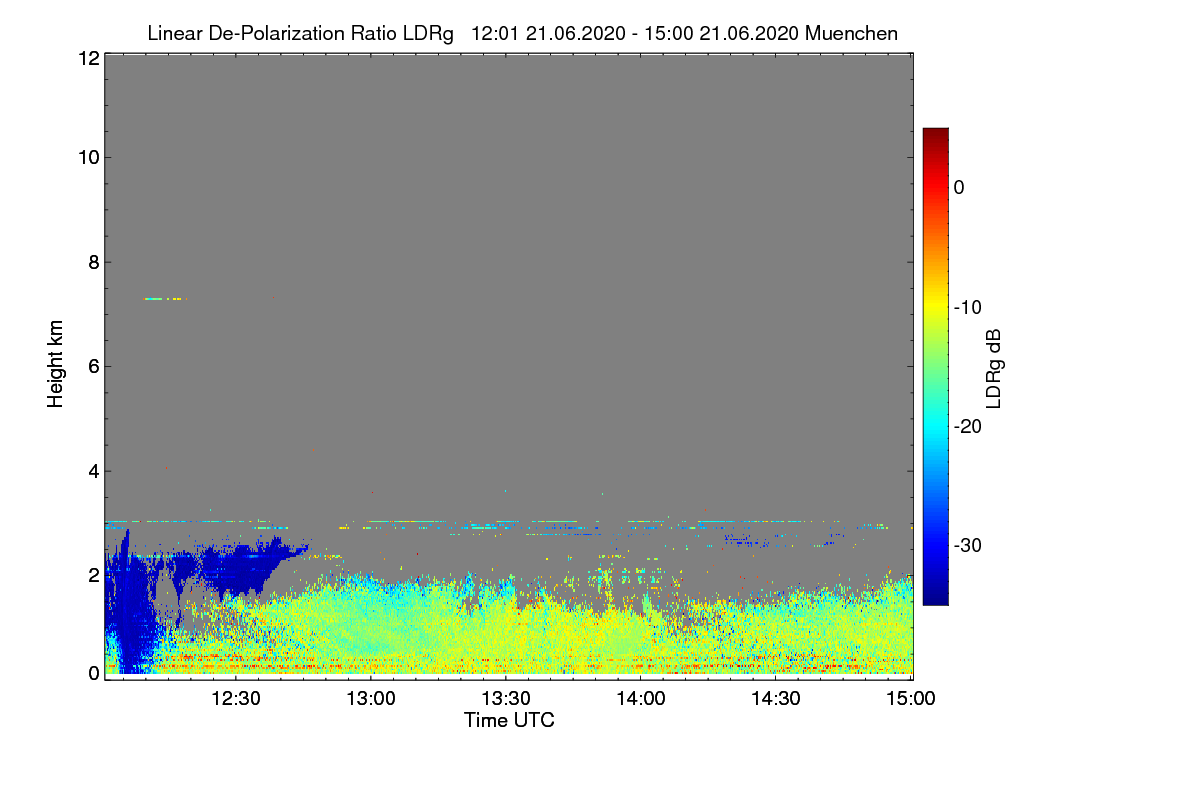The width and height of the screenshot is (1200, 800).
Task: Click the 15:00 time tick label
Action: point(911,698)
